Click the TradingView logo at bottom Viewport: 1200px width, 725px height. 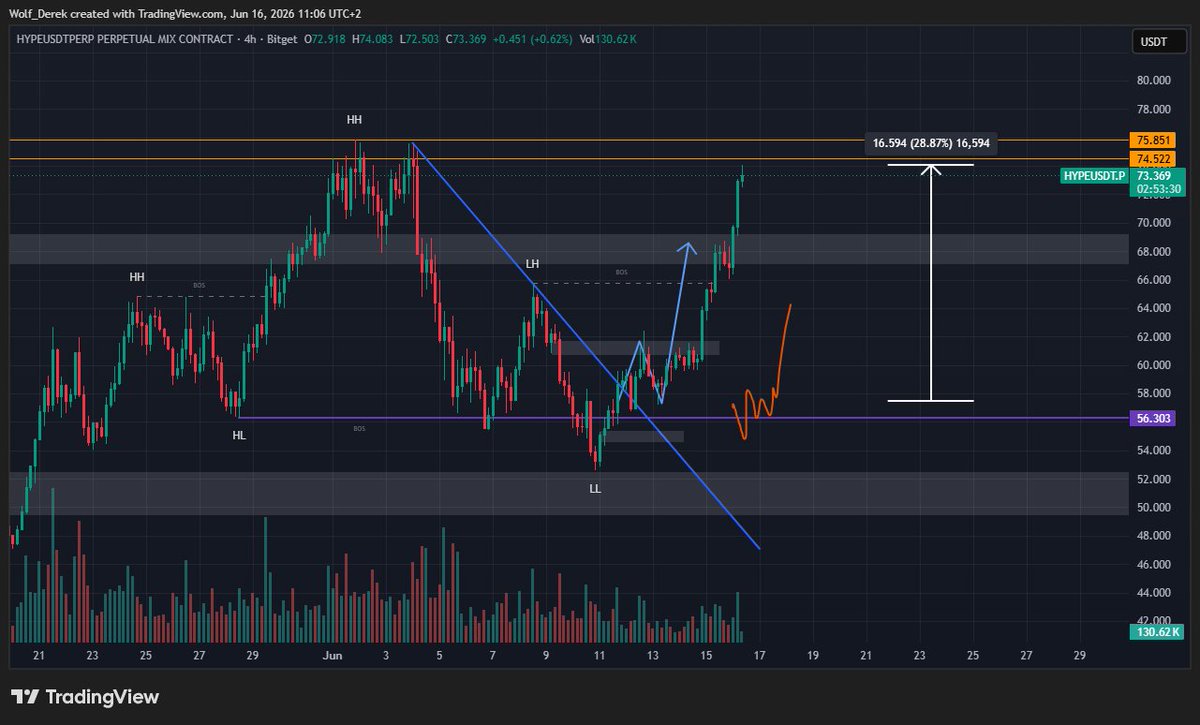[85, 697]
